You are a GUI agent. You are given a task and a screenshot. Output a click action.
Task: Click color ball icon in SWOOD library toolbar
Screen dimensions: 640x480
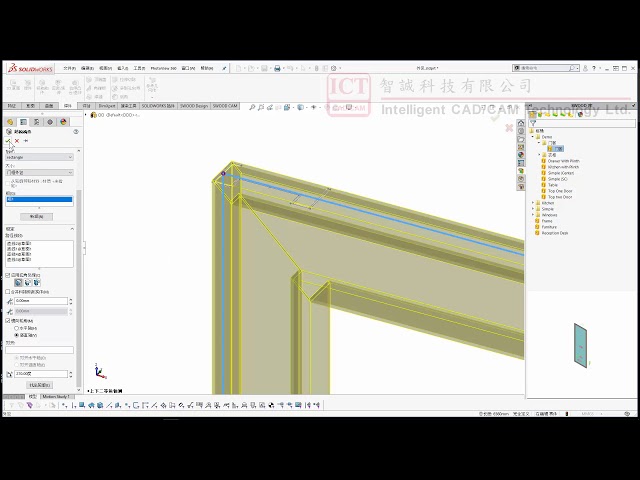coord(580,115)
